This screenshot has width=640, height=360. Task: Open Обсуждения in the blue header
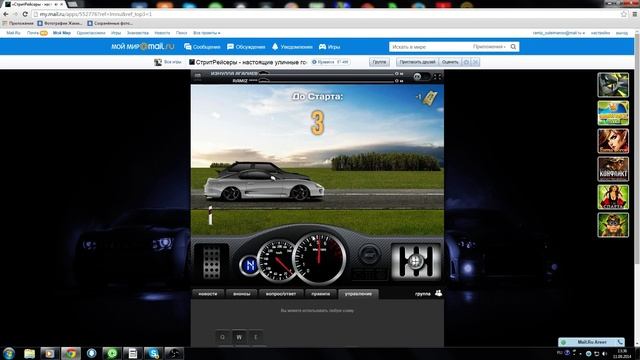(246, 47)
